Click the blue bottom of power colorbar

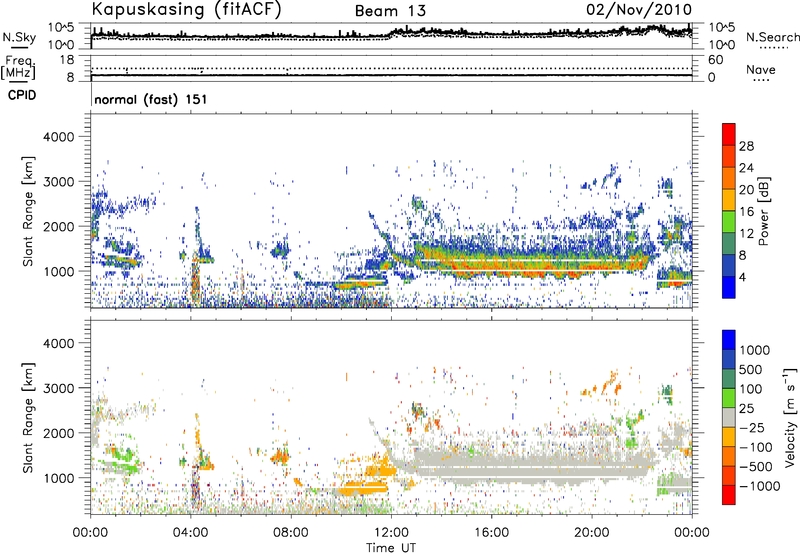click(x=729, y=288)
